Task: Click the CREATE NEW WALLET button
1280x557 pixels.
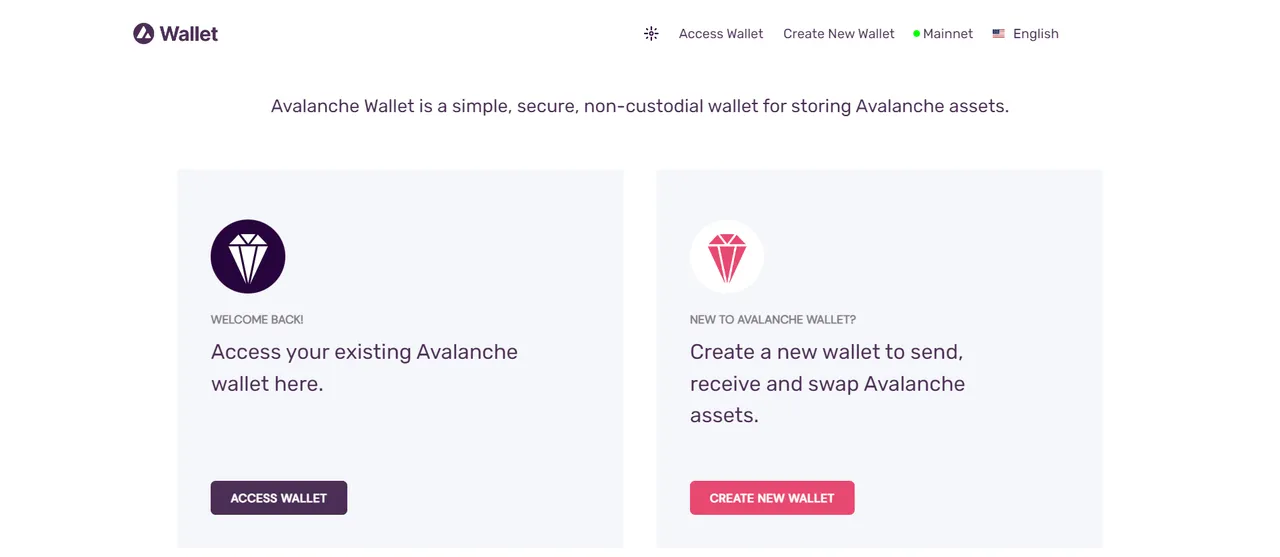Action: 772,498
